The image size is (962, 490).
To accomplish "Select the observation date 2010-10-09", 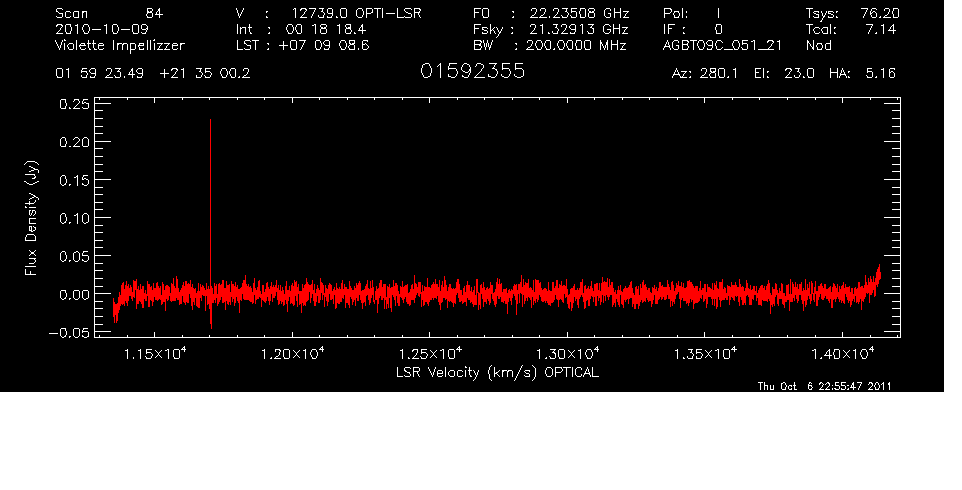I will point(102,29).
